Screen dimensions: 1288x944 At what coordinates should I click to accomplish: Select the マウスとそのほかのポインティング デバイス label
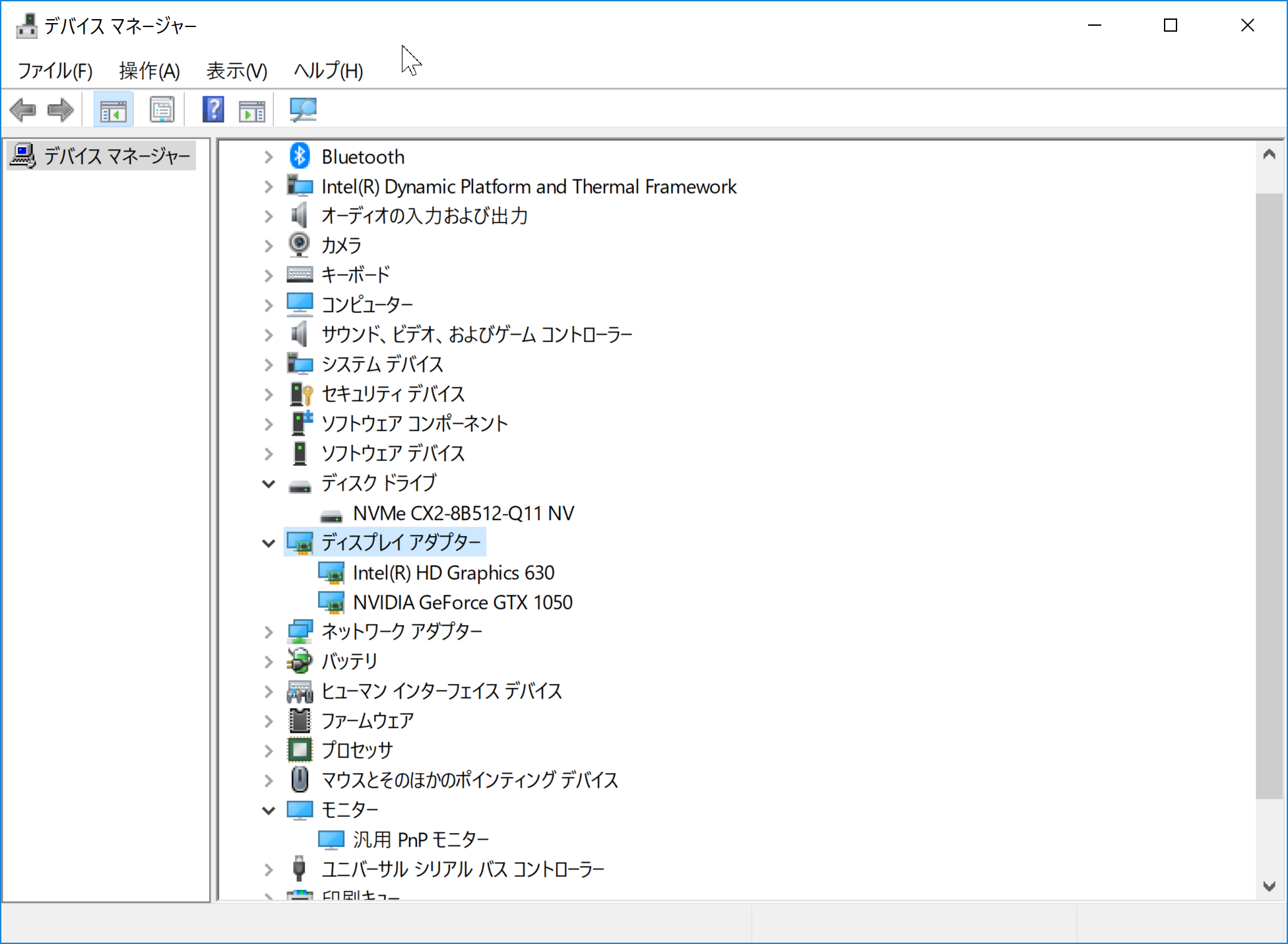(470, 780)
